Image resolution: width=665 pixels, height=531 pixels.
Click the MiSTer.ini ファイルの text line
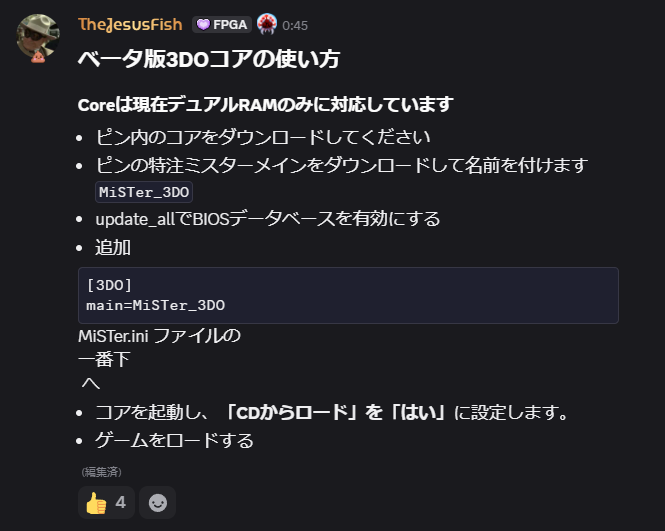click(x=159, y=336)
